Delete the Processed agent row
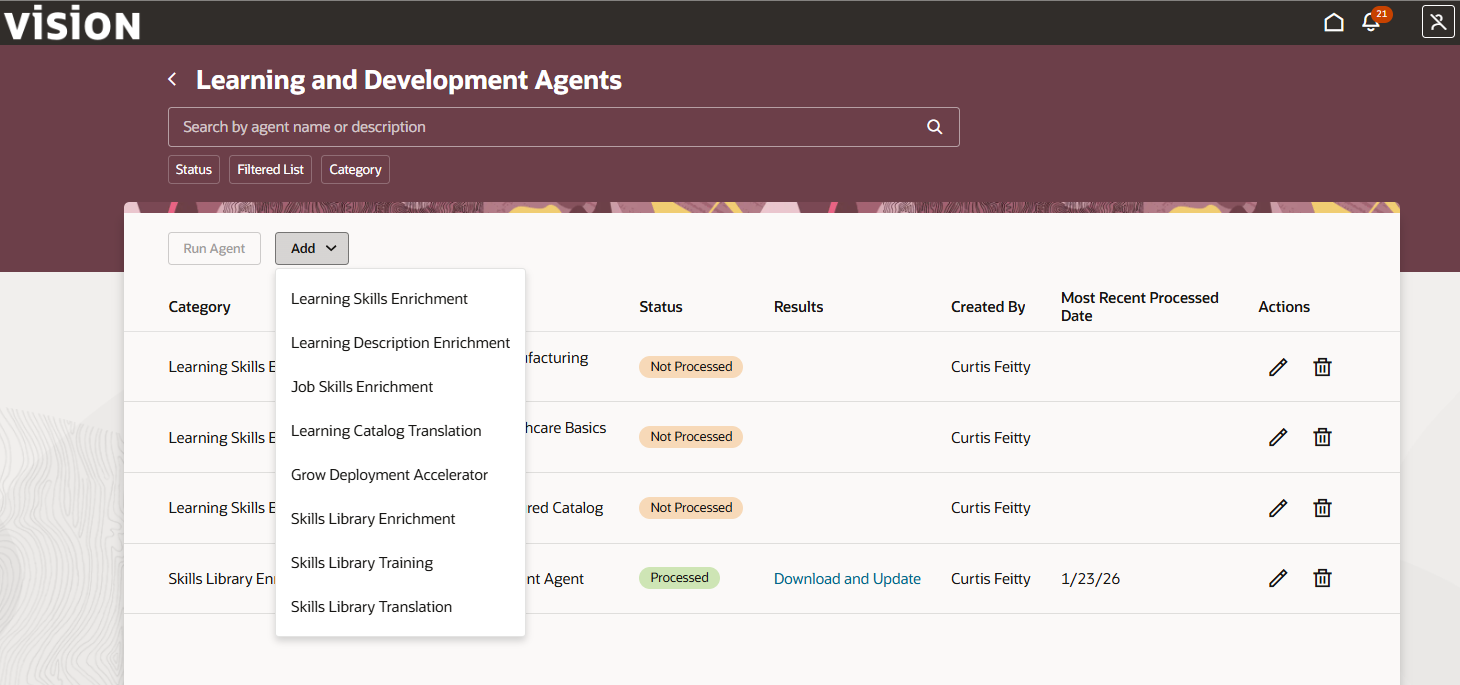The image size is (1460, 685). tap(1322, 578)
